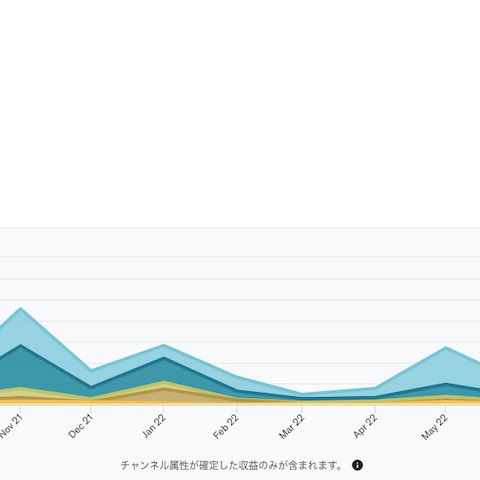The height and width of the screenshot is (480, 480).
Task: Click the 'Feb 22' axis label
Action: click(226, 426)
